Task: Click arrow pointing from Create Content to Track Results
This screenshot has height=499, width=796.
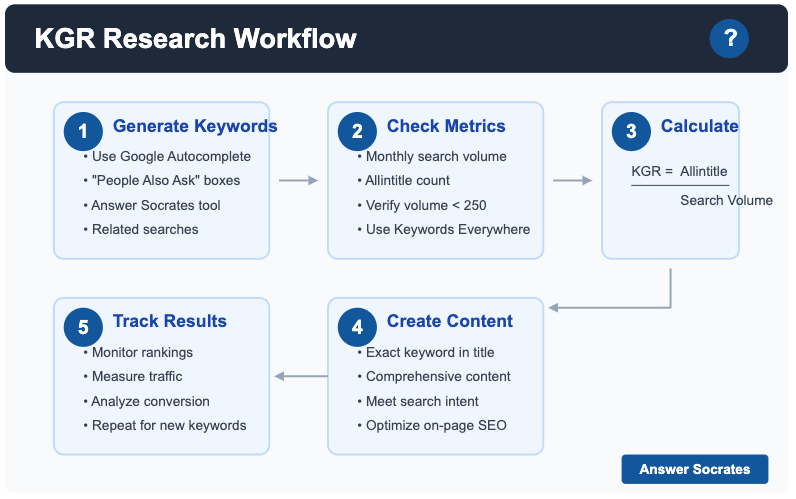Action: point(301,376)
